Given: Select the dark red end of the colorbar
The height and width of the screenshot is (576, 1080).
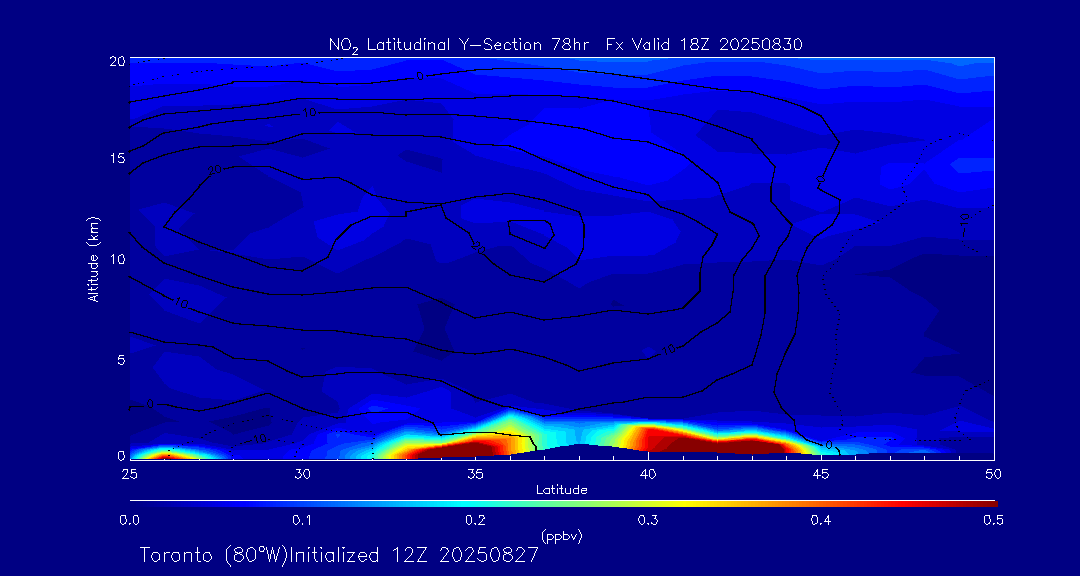Looking at the screenshot, I should (x=985, y=503).
